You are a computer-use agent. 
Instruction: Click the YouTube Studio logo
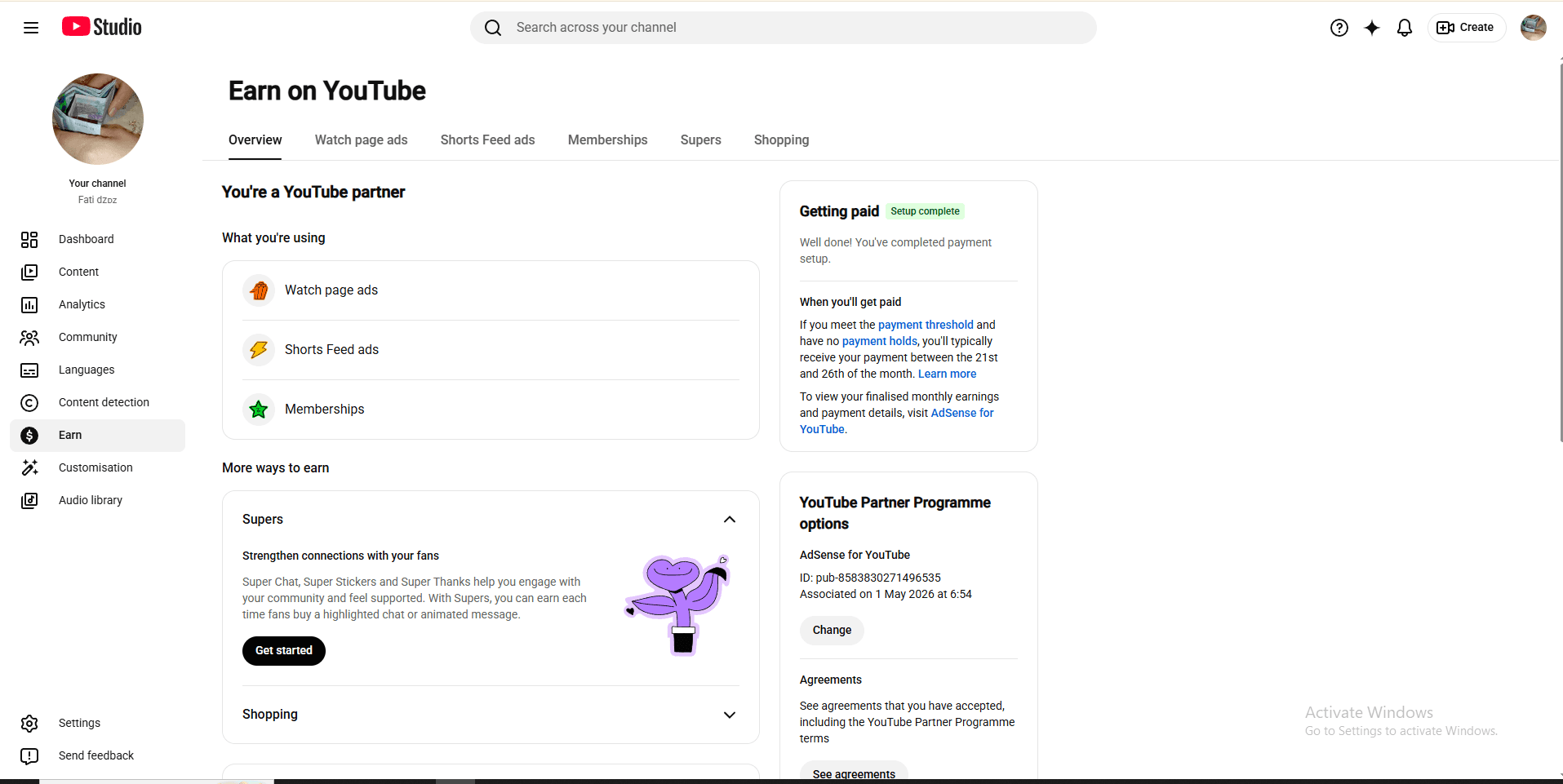click(102, 27)
